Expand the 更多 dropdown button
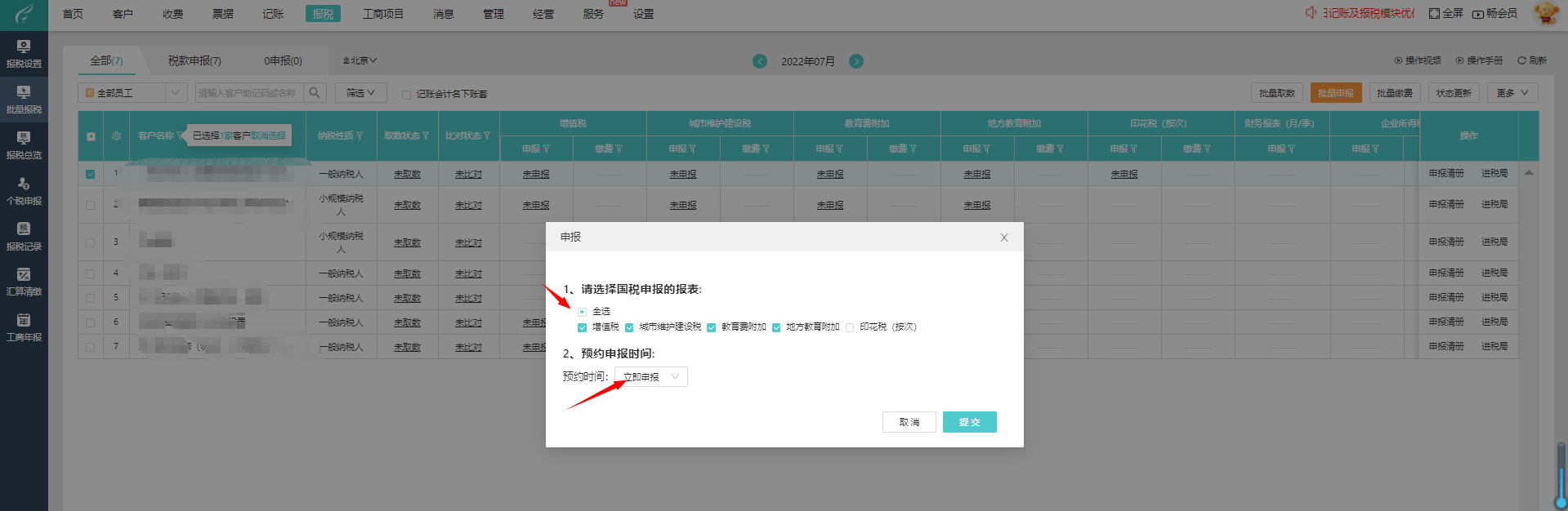Screen dimensions: 1568x511 point(1512,93)
